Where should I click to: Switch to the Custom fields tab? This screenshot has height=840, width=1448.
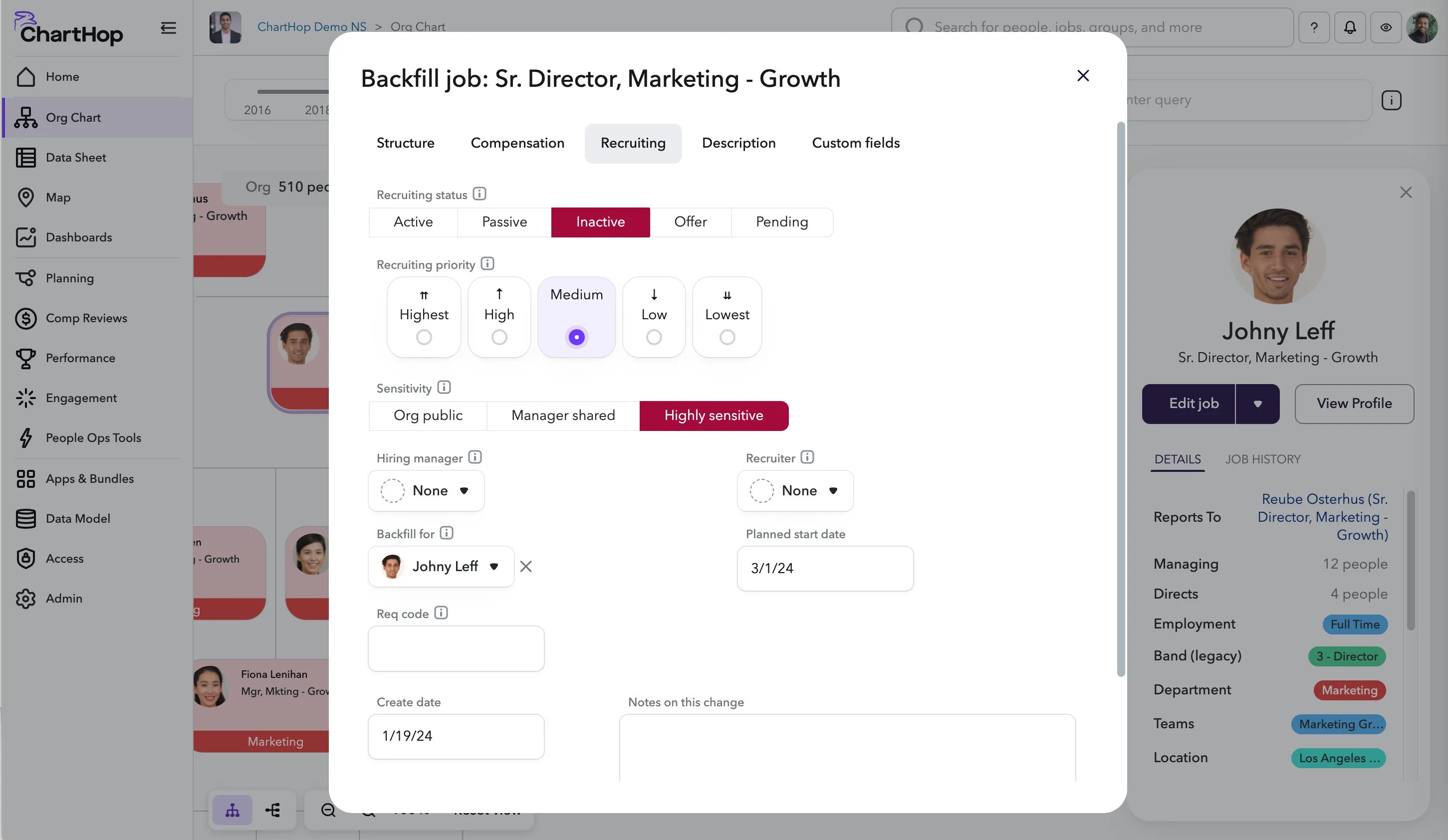point(856,143)
